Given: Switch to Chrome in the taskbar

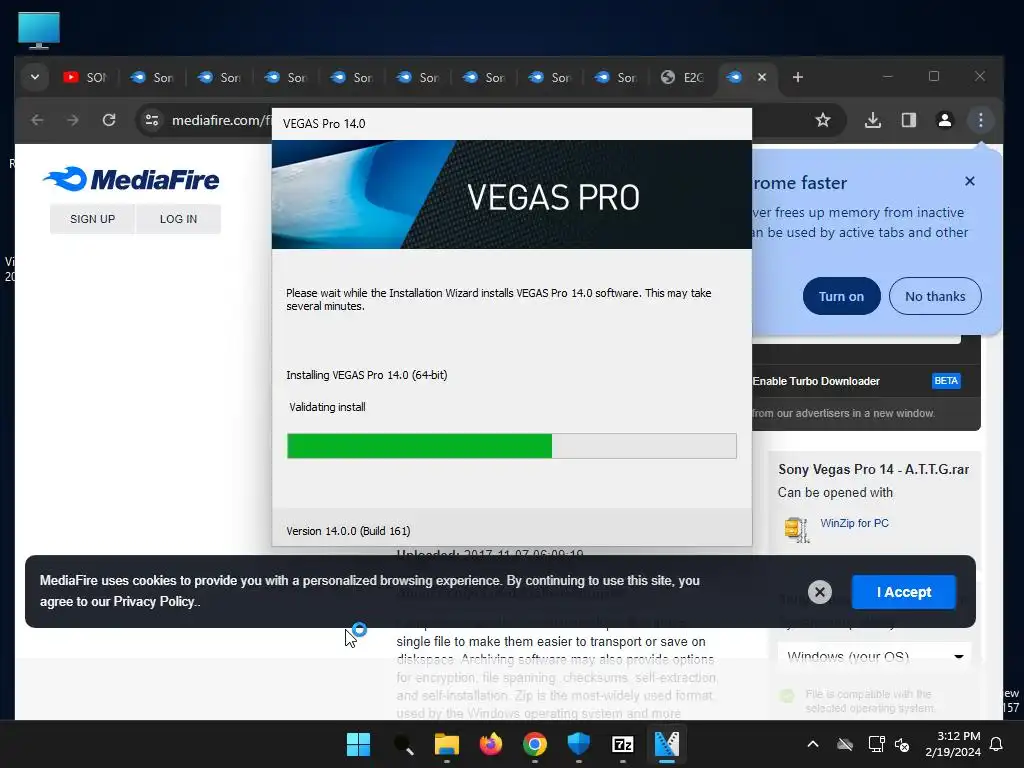Looking at the screenshot, I should (x=534, y=744).
